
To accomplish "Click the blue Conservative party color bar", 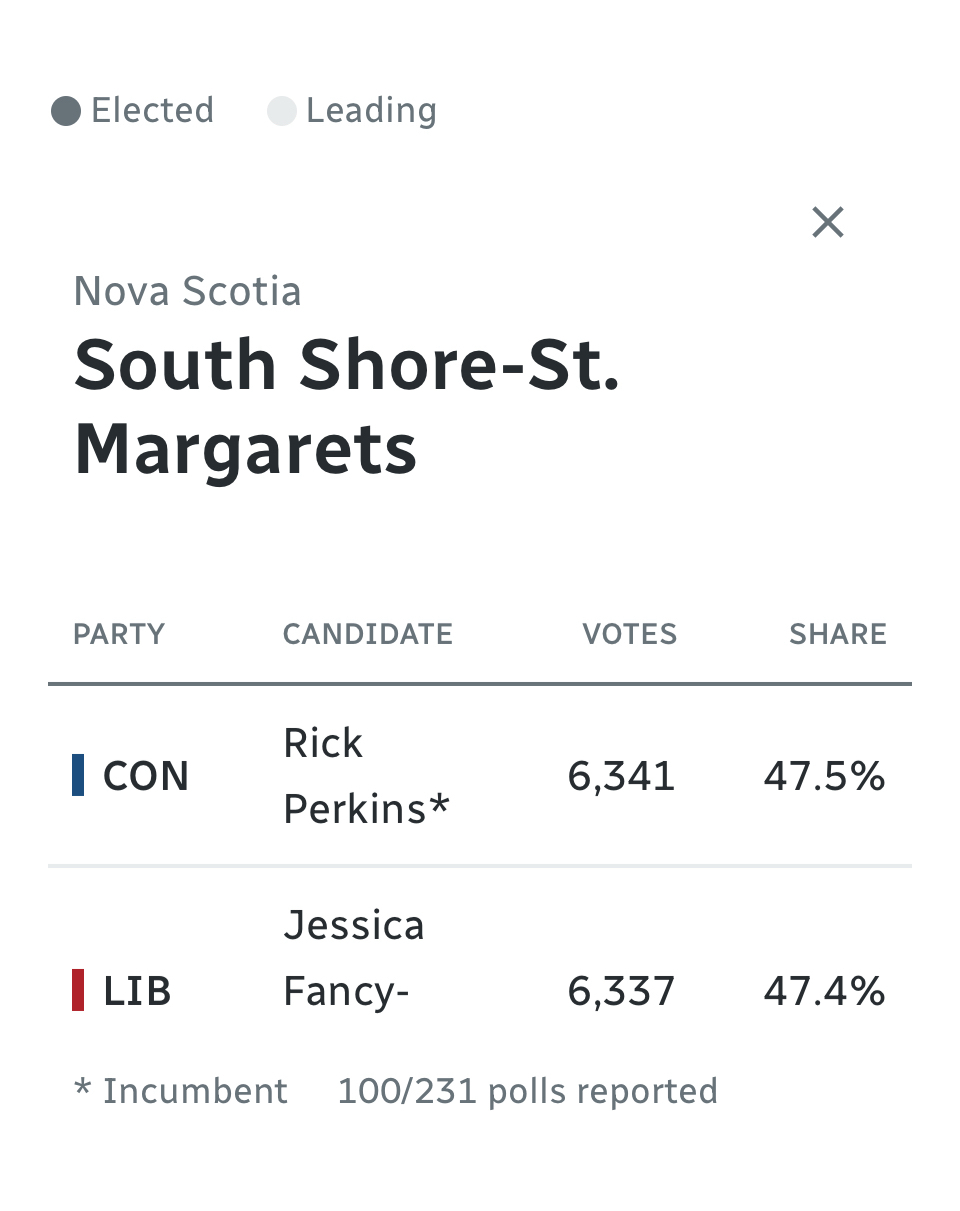I will (x=78, y=776).
